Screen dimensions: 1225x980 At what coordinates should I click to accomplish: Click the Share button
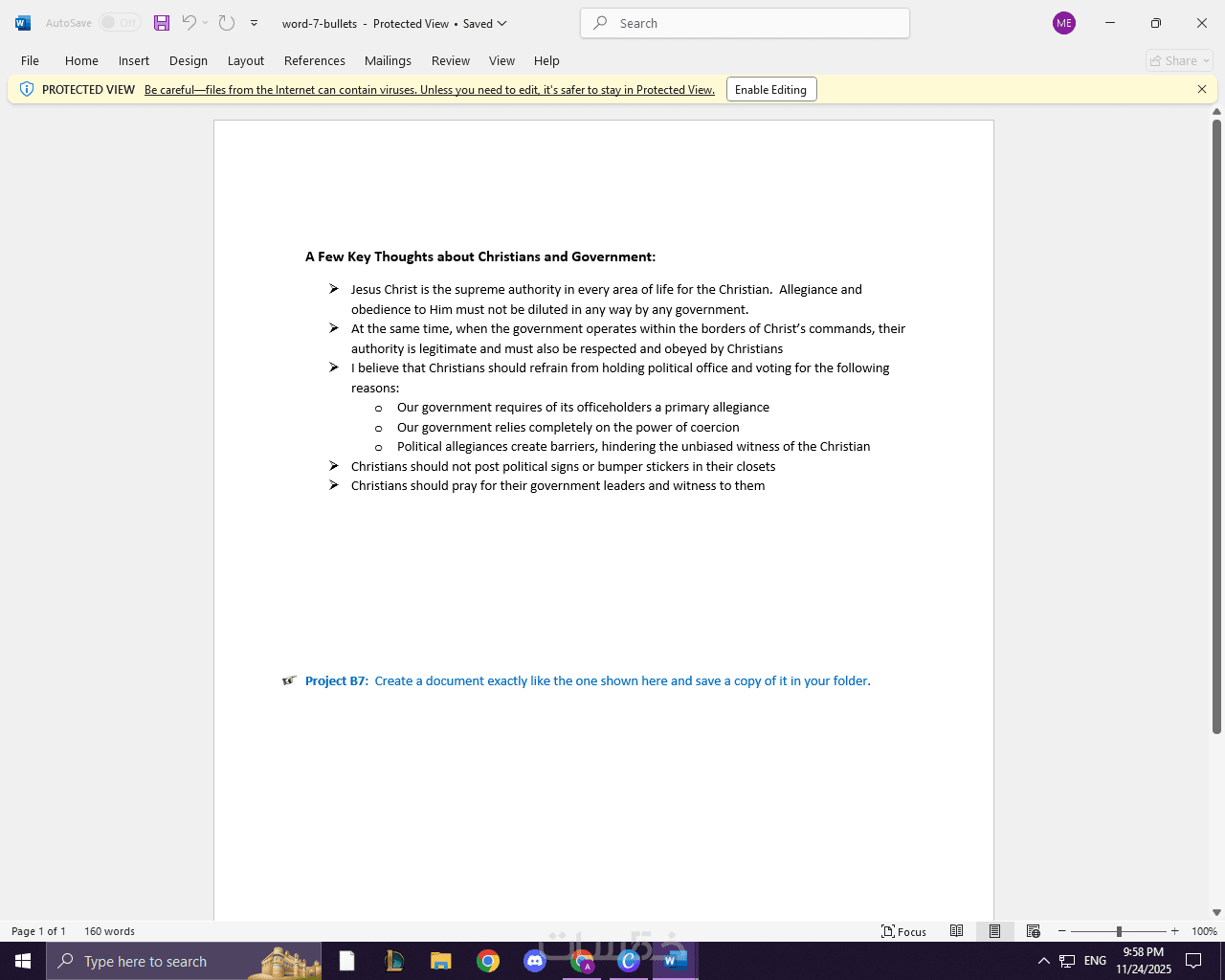coord(1179,60)
